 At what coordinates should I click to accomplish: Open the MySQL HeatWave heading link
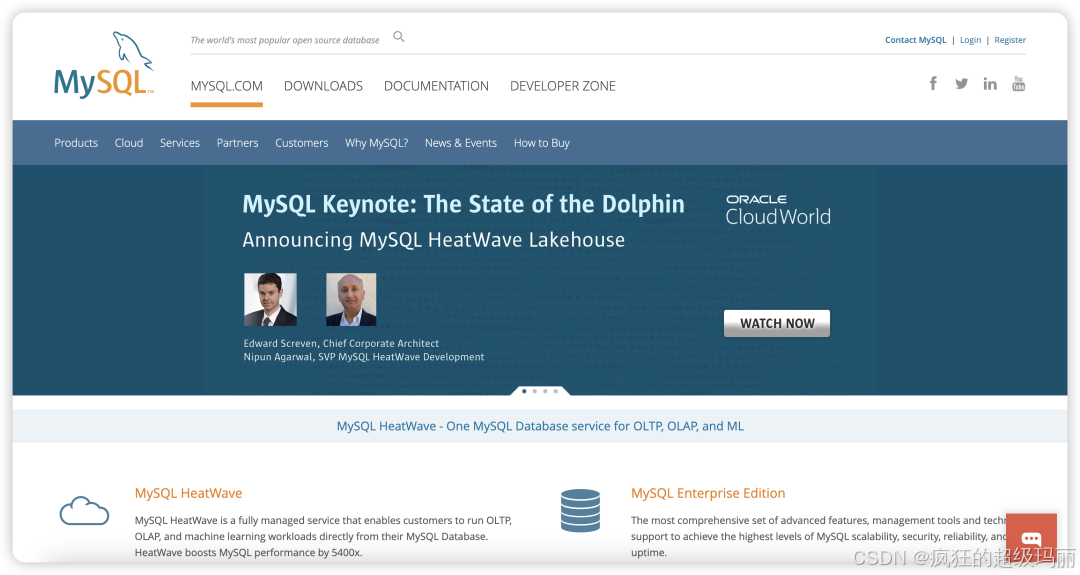188,493
